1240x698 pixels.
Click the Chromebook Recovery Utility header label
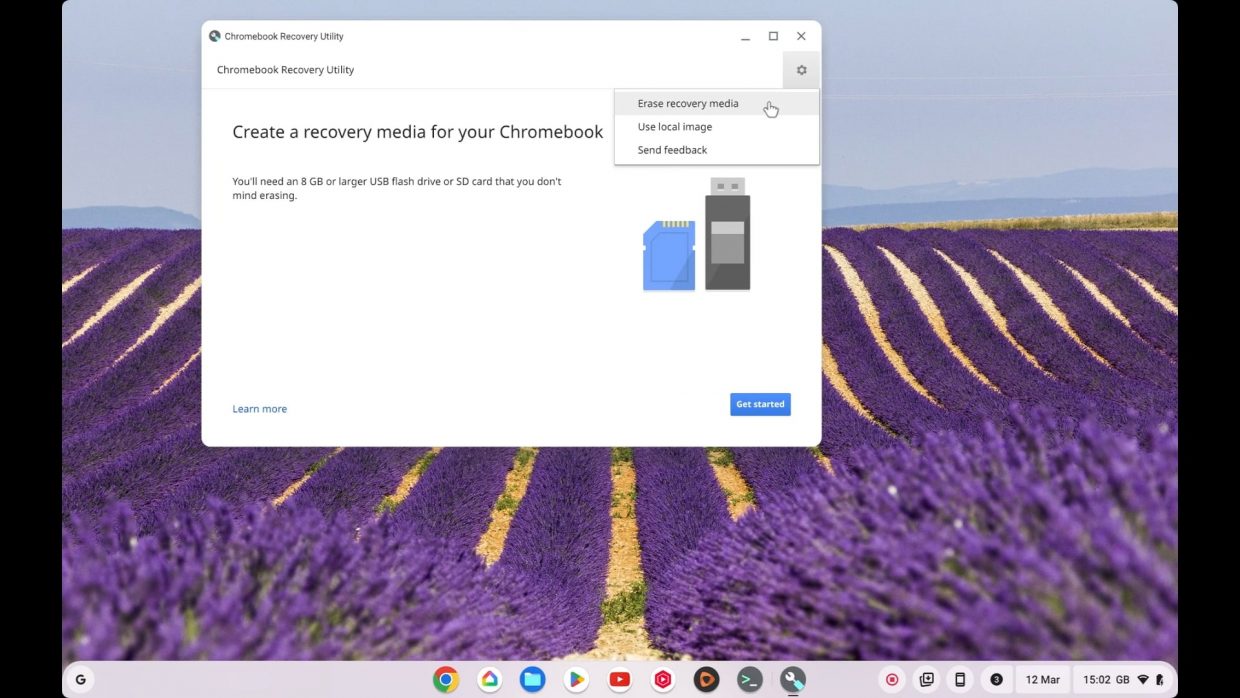tap(285, 70)
